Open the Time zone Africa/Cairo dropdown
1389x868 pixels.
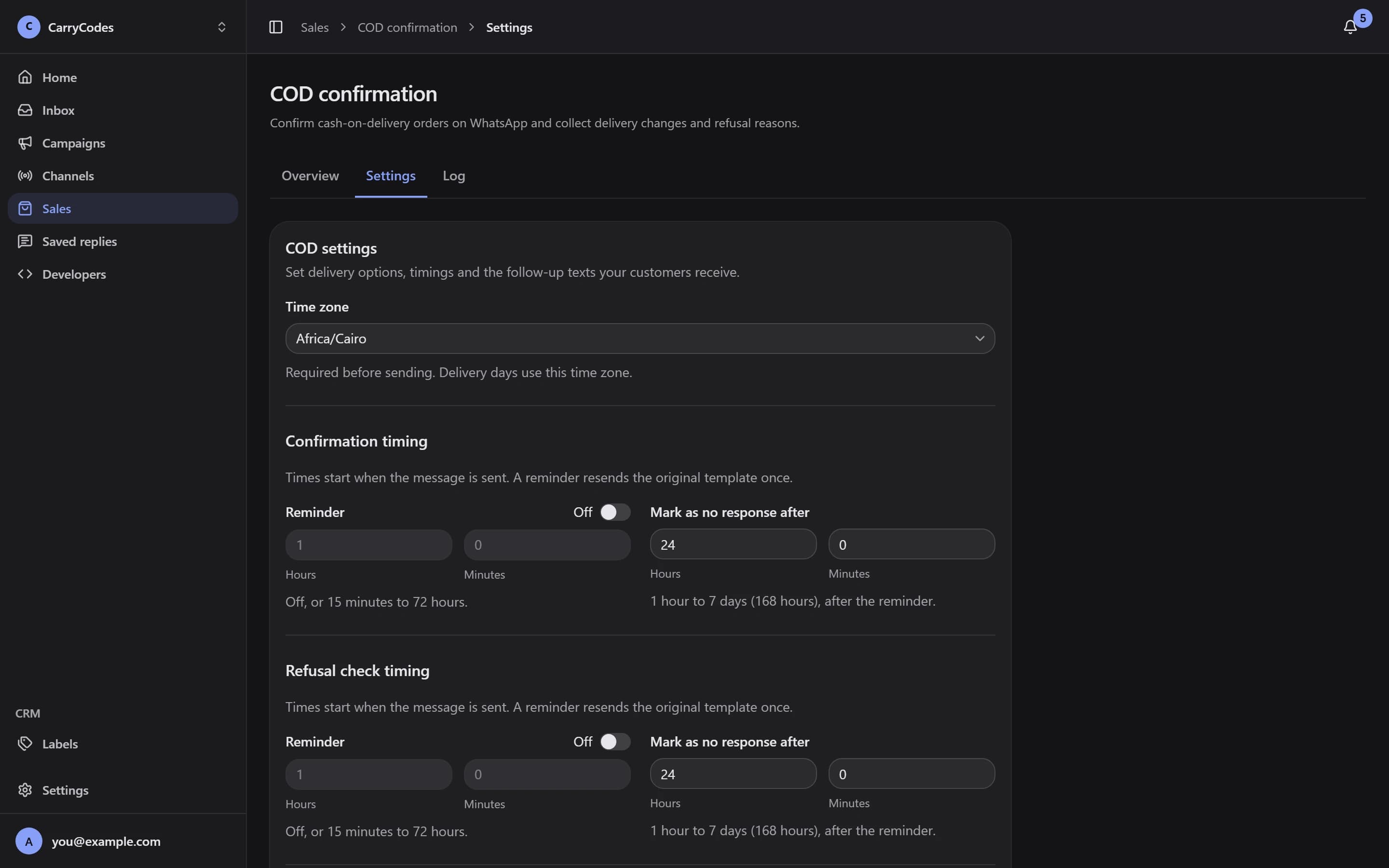[640, 339]
